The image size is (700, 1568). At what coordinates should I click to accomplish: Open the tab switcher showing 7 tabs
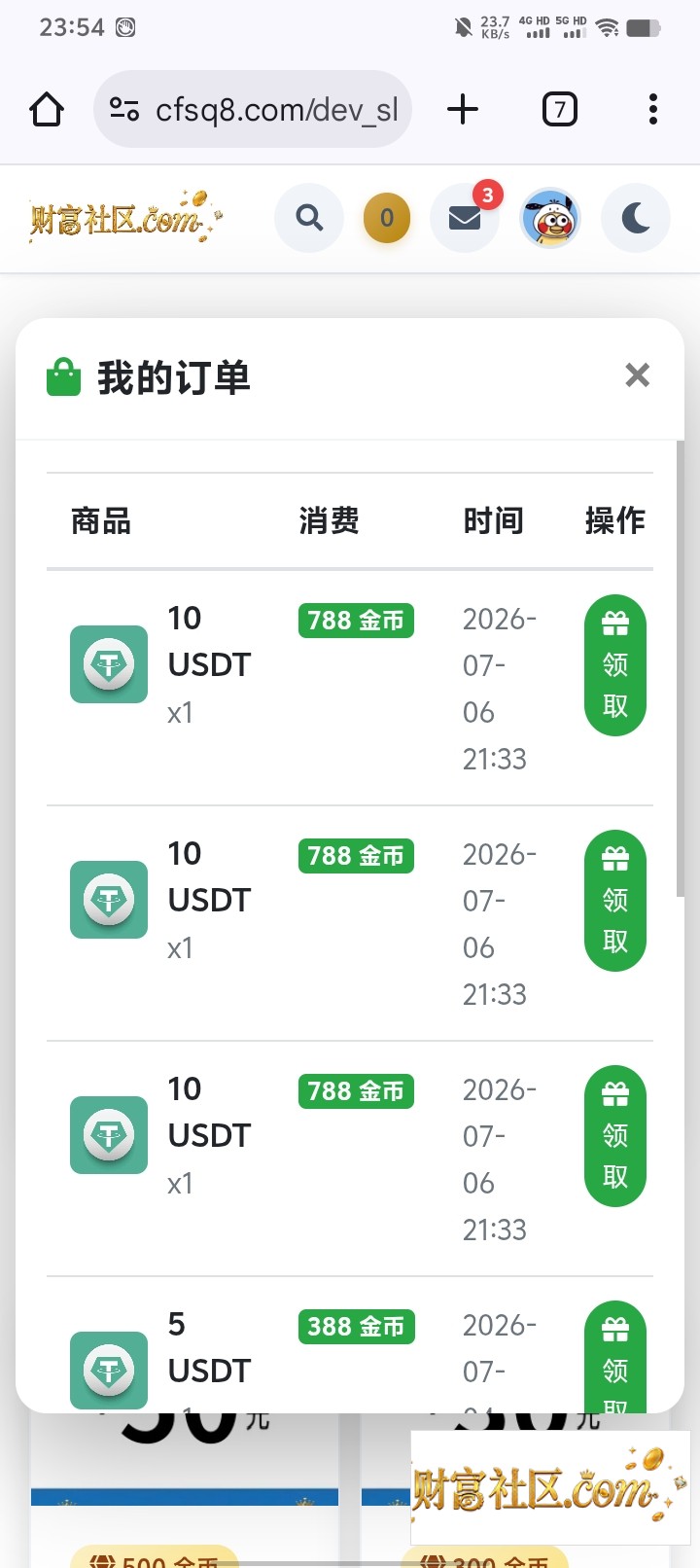pyautogui.click(x=559, y=109)
